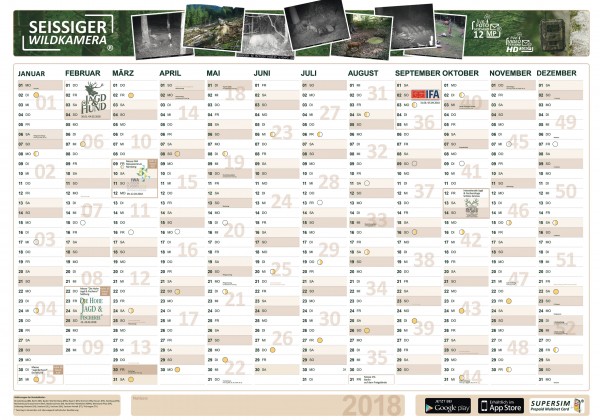Screen dimensions: 600x420
Task: Select the night wild boar photo
Action: click(x=317, y=25)
